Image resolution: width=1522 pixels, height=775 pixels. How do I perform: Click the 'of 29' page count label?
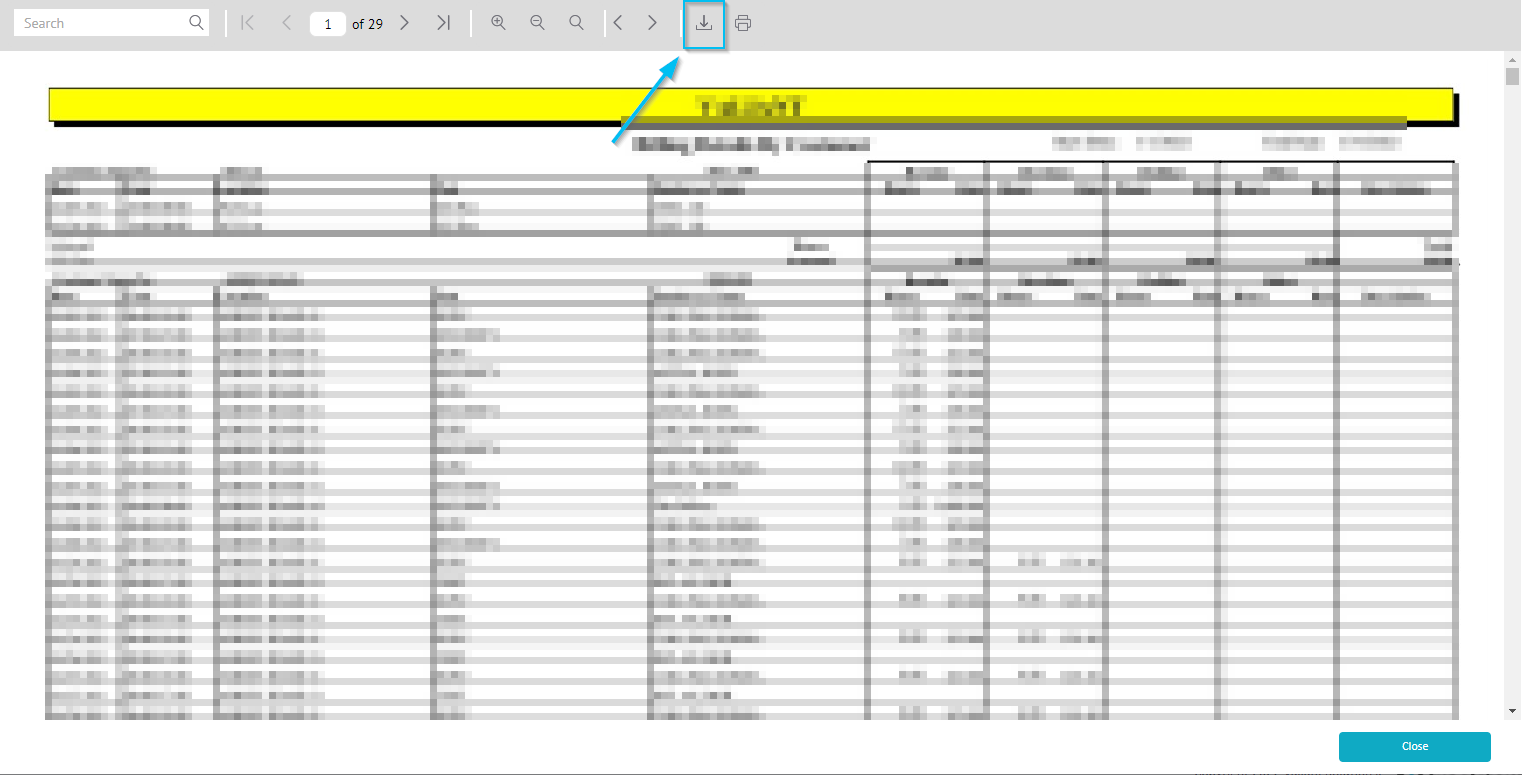[x=367, y=24]
